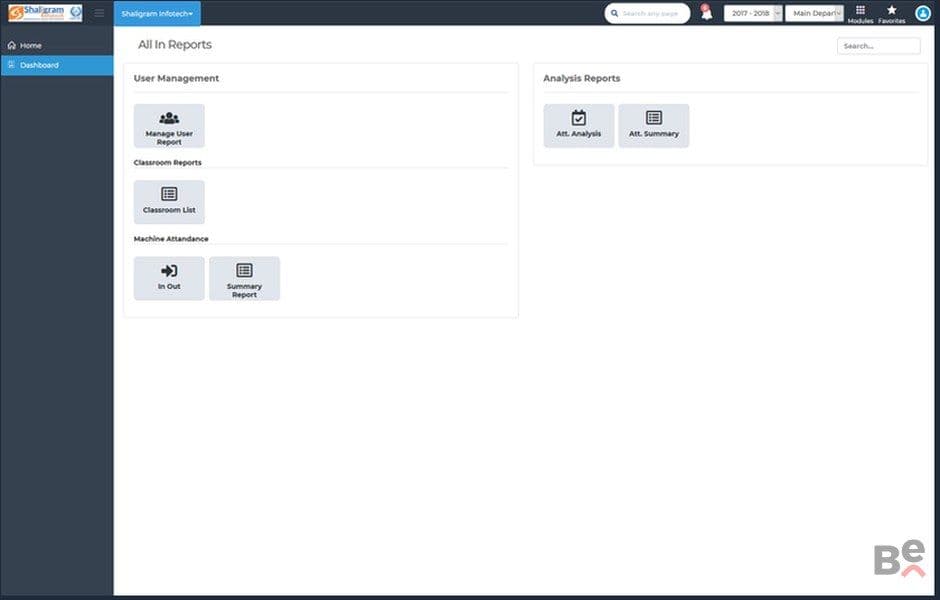Click the Search any page field

tap(647, 13)
